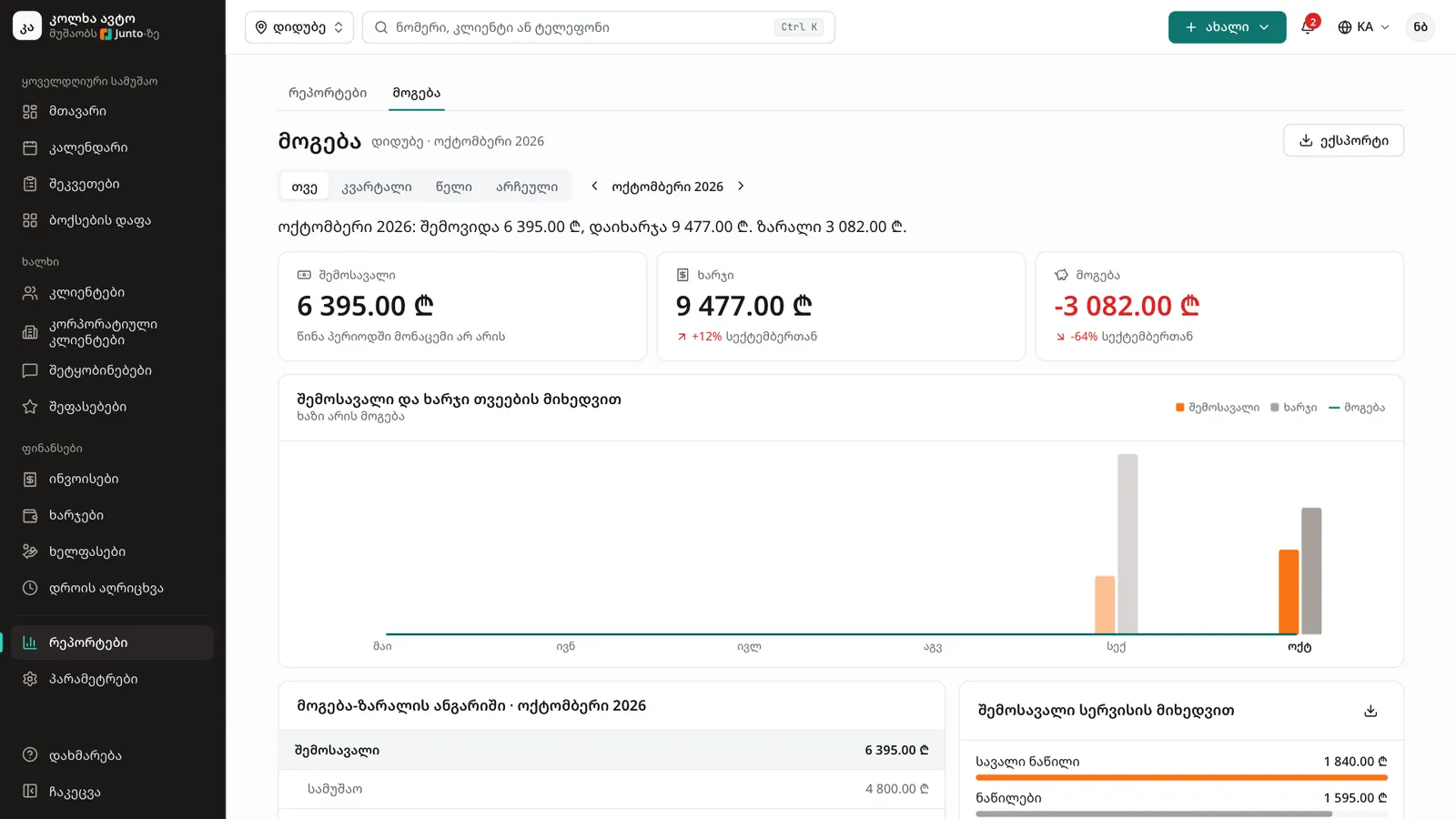Expand the ახალი create button menu
Viewport: 1456px width, 819px height.
coord(1227,27)
